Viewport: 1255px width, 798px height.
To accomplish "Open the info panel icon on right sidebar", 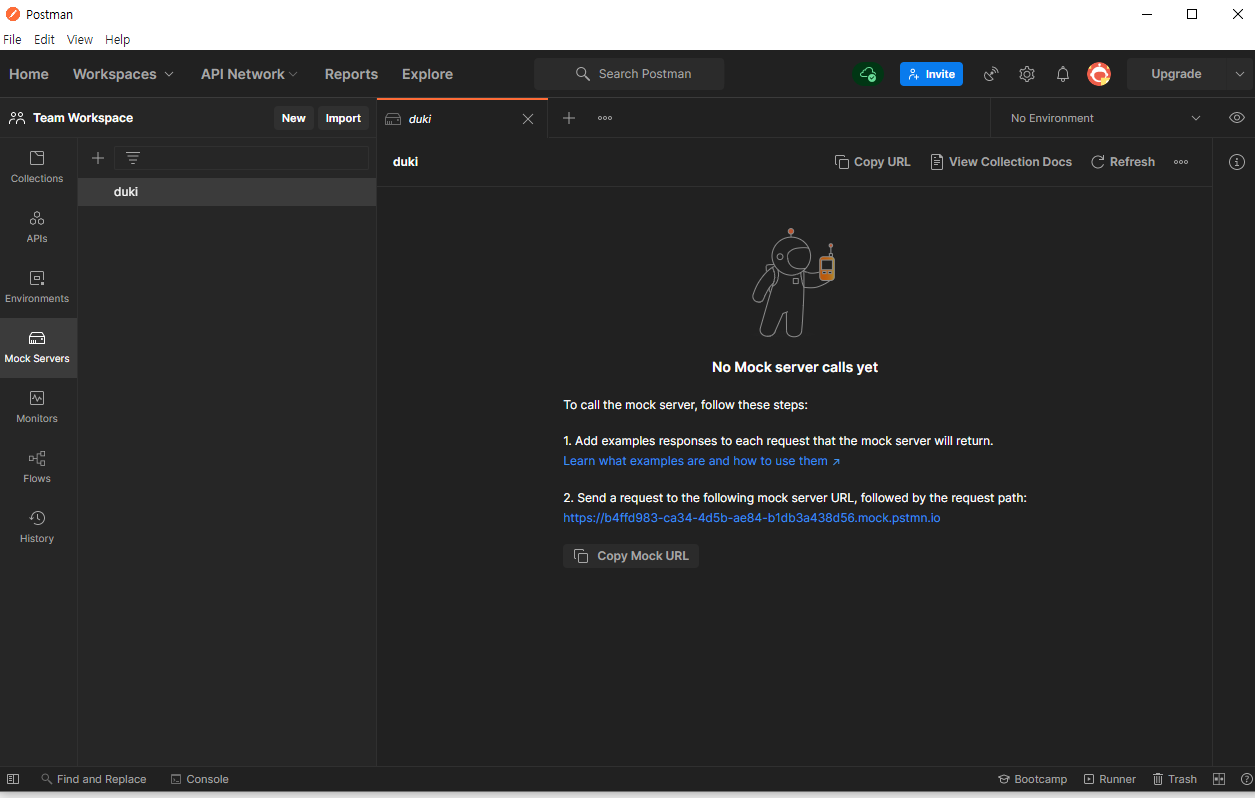I will 1237,162.
